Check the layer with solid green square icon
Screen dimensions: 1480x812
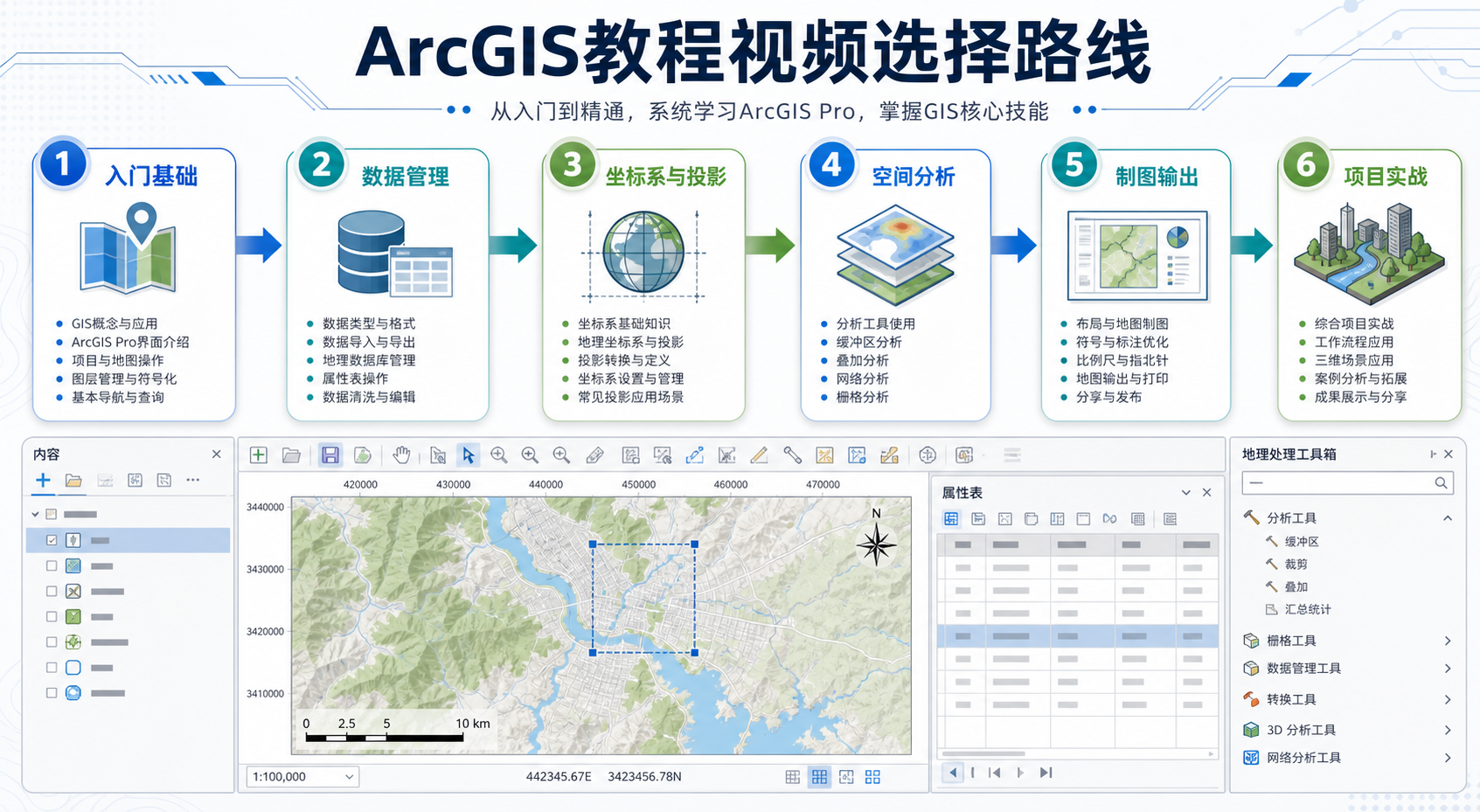coord(52,616)
